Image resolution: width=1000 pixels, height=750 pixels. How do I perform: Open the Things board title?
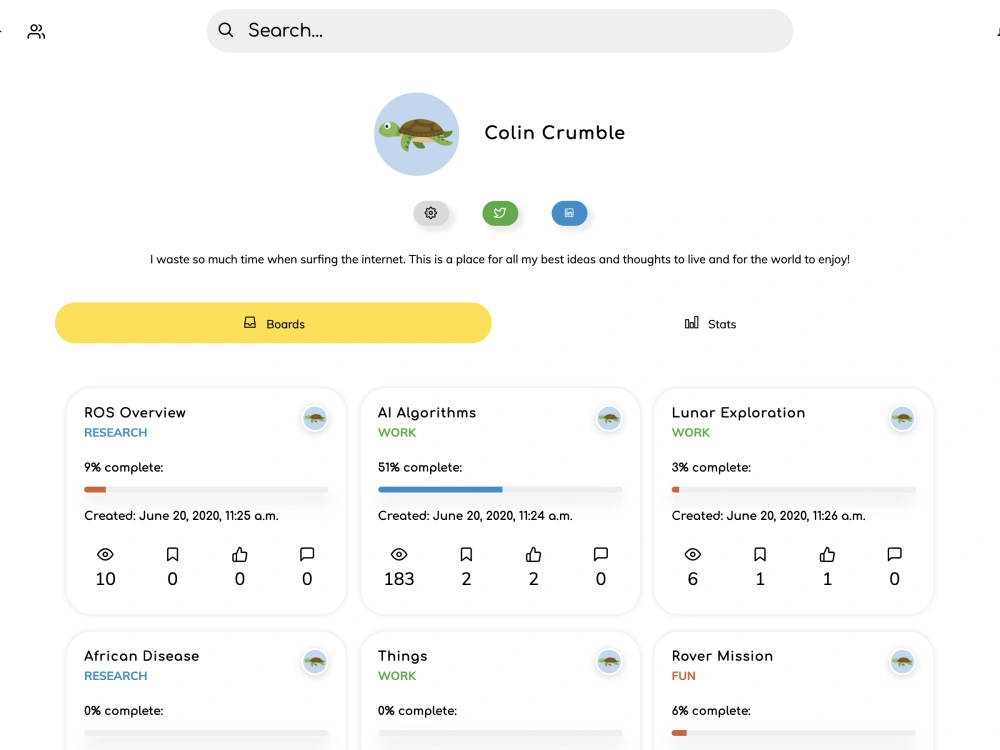pyautogui.click(x=402, y=656)
